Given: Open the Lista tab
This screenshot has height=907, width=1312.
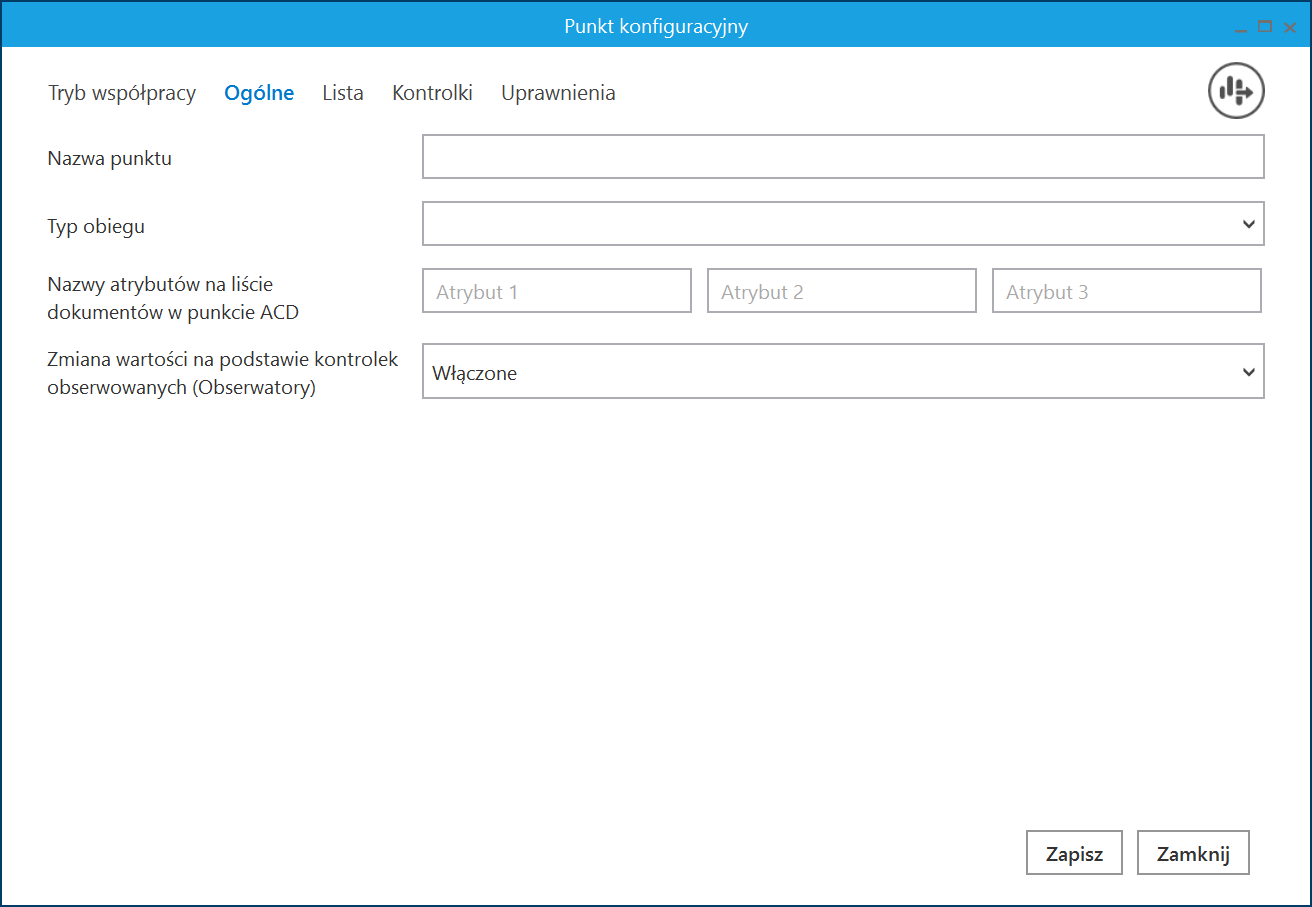Looking at the screenshot, I should pos(343,93).
